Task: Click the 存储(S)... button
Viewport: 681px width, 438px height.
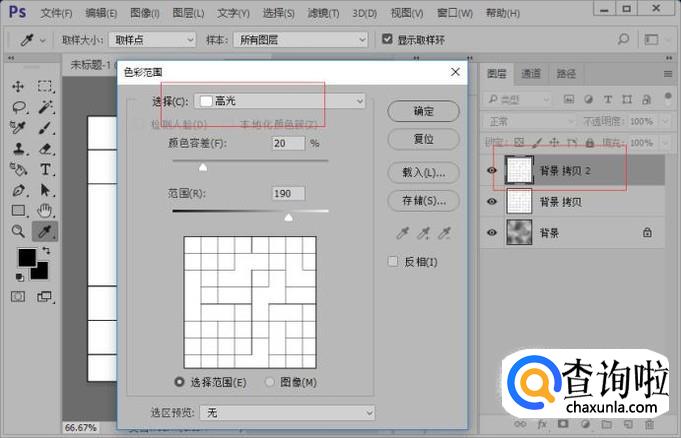Action: click(x=423, y=200)
